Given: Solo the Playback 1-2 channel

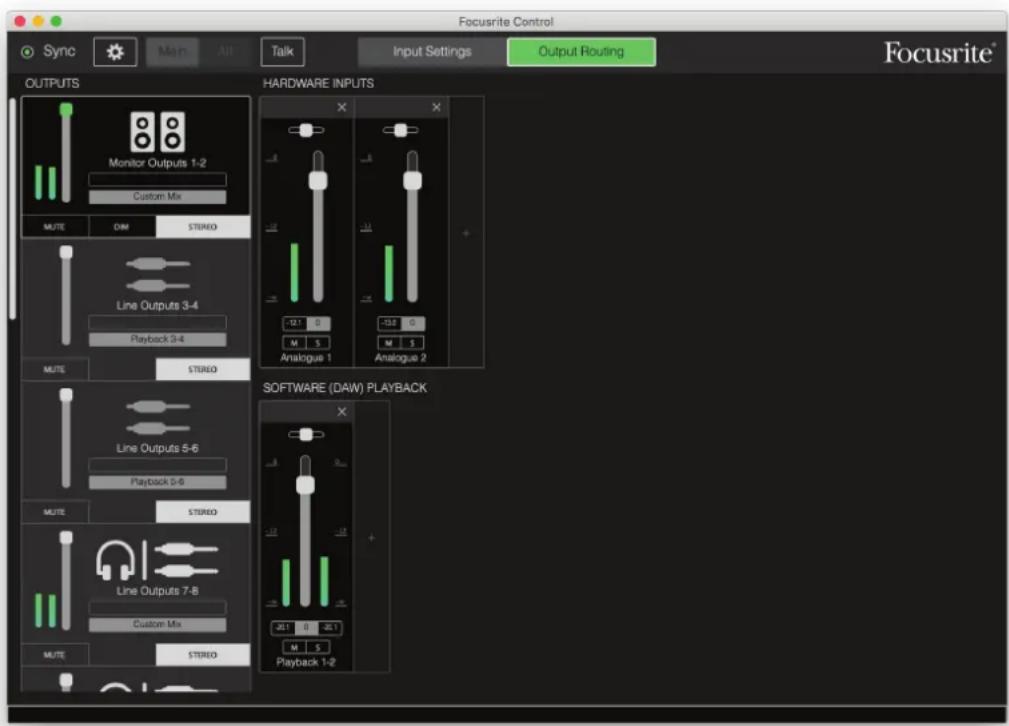Looking at the screenshot, I should point(318,647).
